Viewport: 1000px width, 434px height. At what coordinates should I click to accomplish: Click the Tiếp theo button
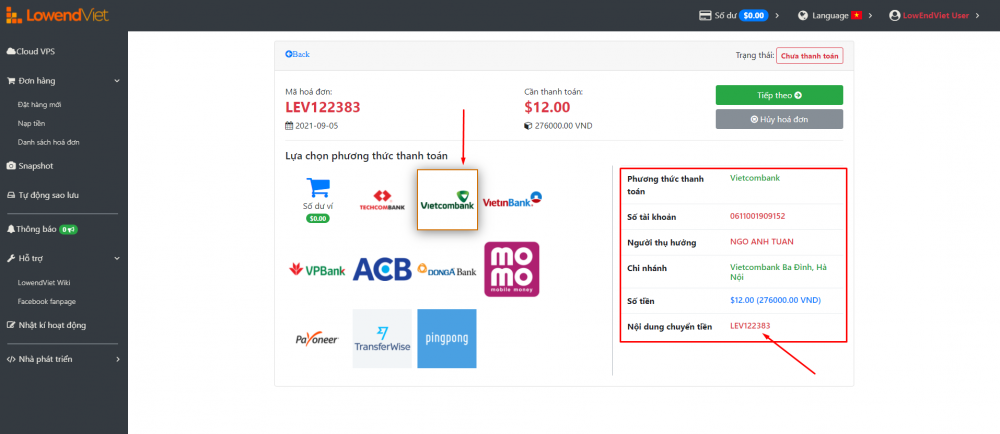(x=779, y=95)
